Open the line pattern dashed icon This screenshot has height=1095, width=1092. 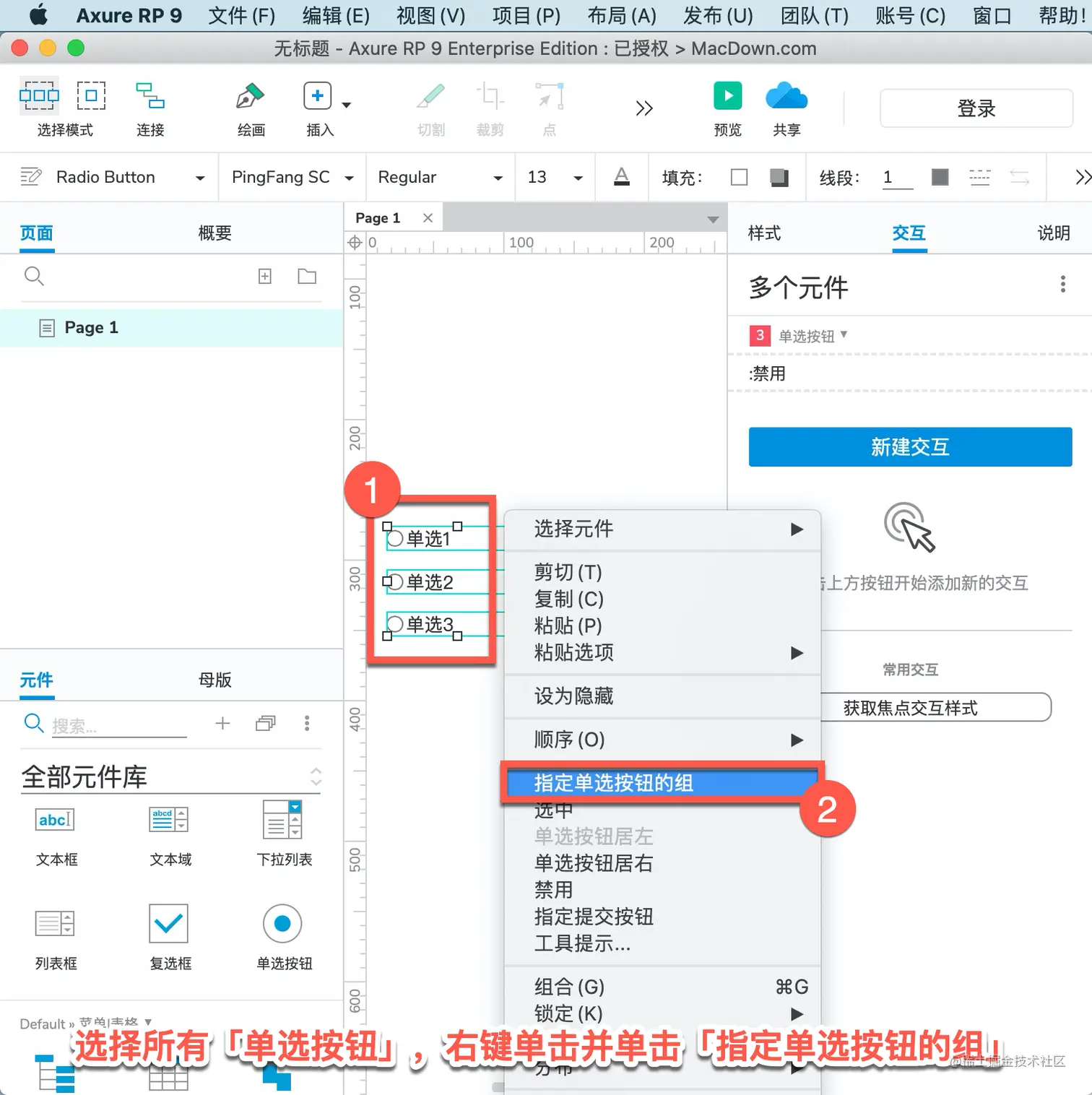979,177
